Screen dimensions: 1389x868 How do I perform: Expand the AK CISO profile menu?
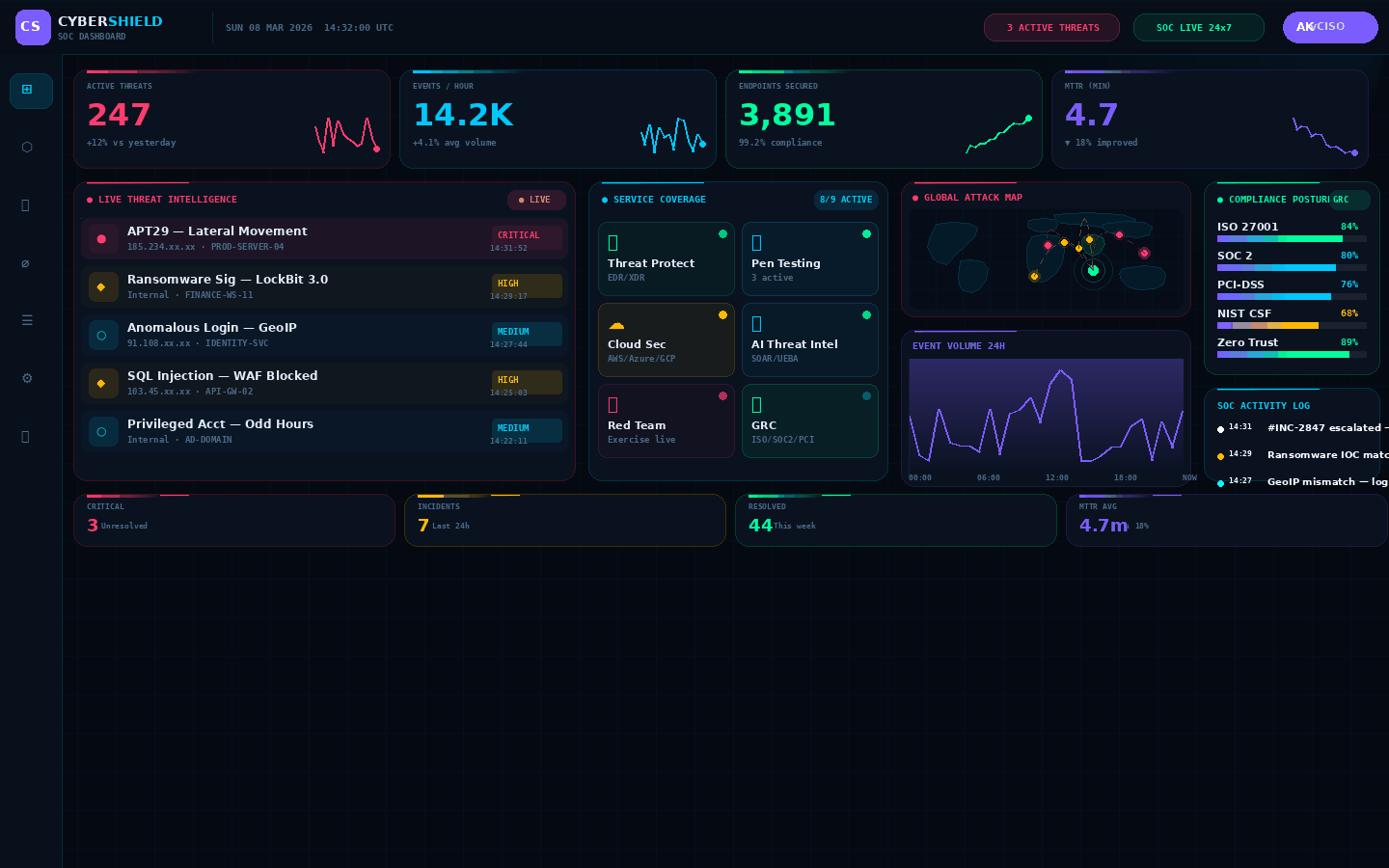tap(1330, 27)
